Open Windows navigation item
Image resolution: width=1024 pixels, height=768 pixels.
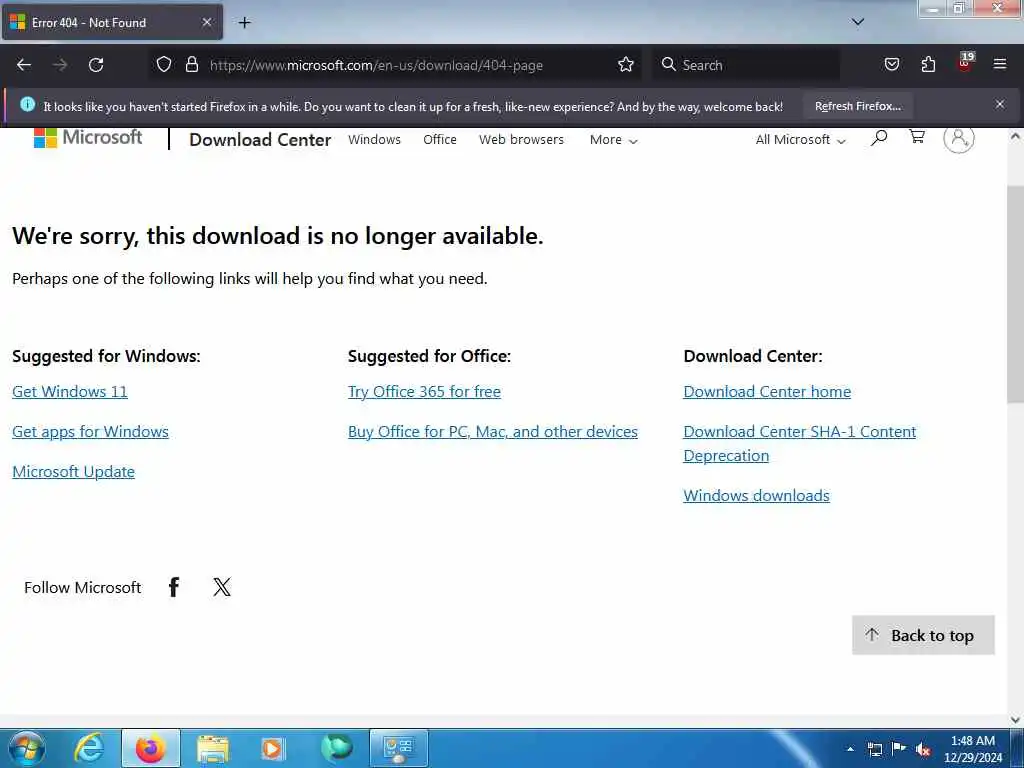pyautogui.click(x=374, y=140)
